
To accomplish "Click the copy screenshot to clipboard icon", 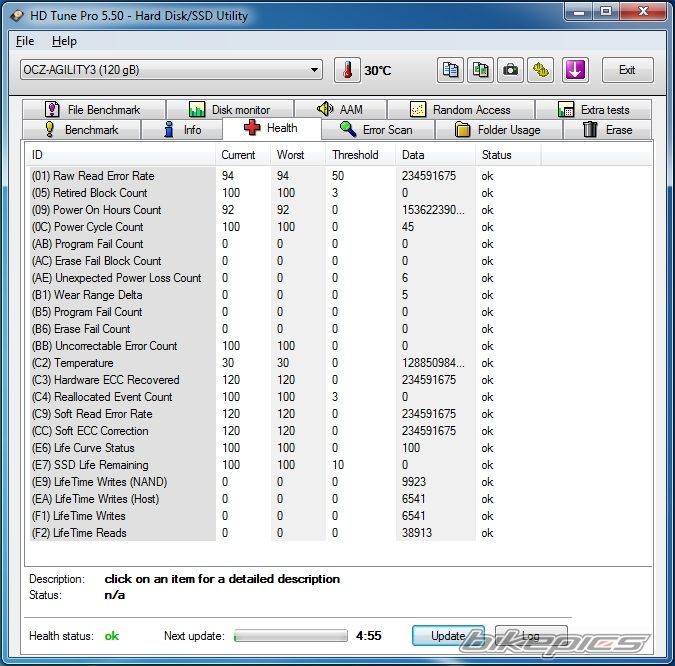I will (481, 70).
